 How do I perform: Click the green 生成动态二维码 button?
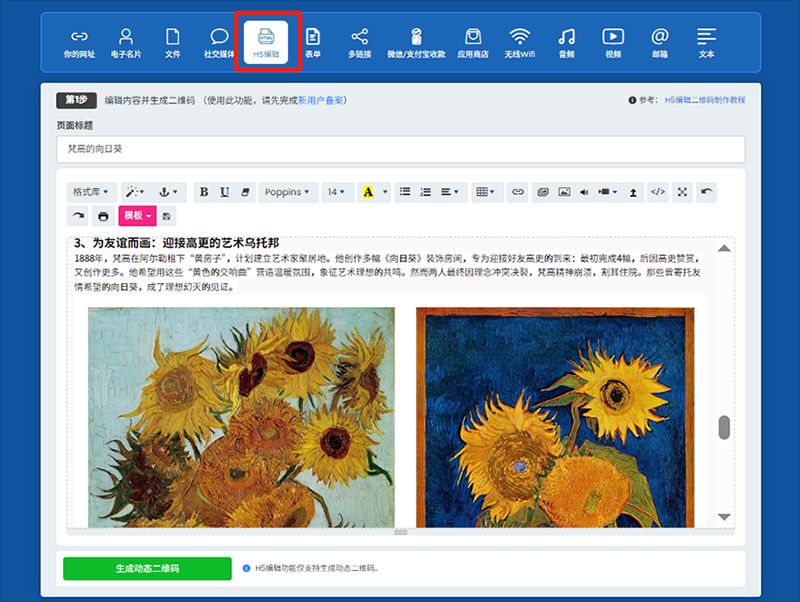pos(147,568)
